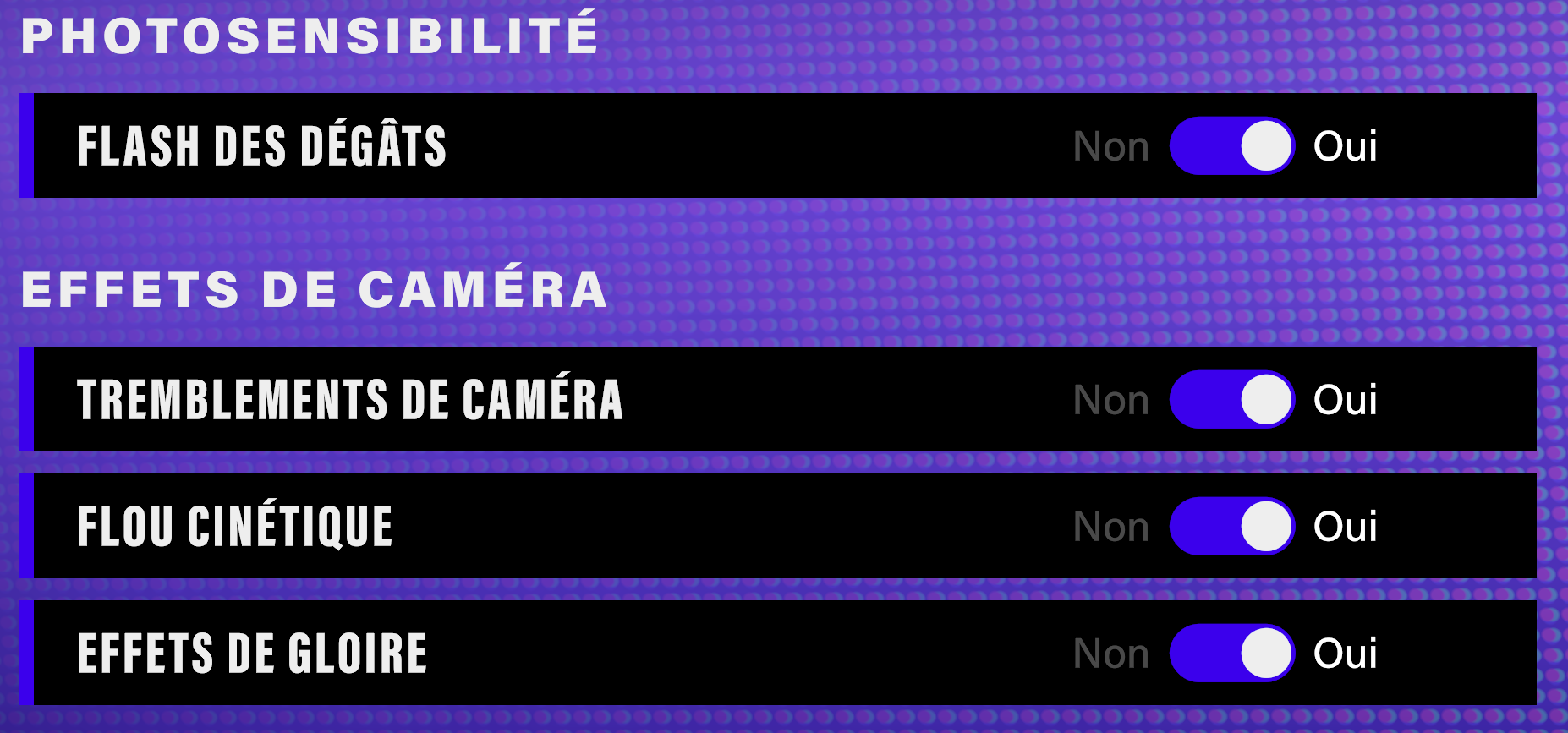Viewport: 1568px width, 733px height.
Task: Toggle the Effets de gloire switch
Action: pyautogui.click(x=1231, y=654)
